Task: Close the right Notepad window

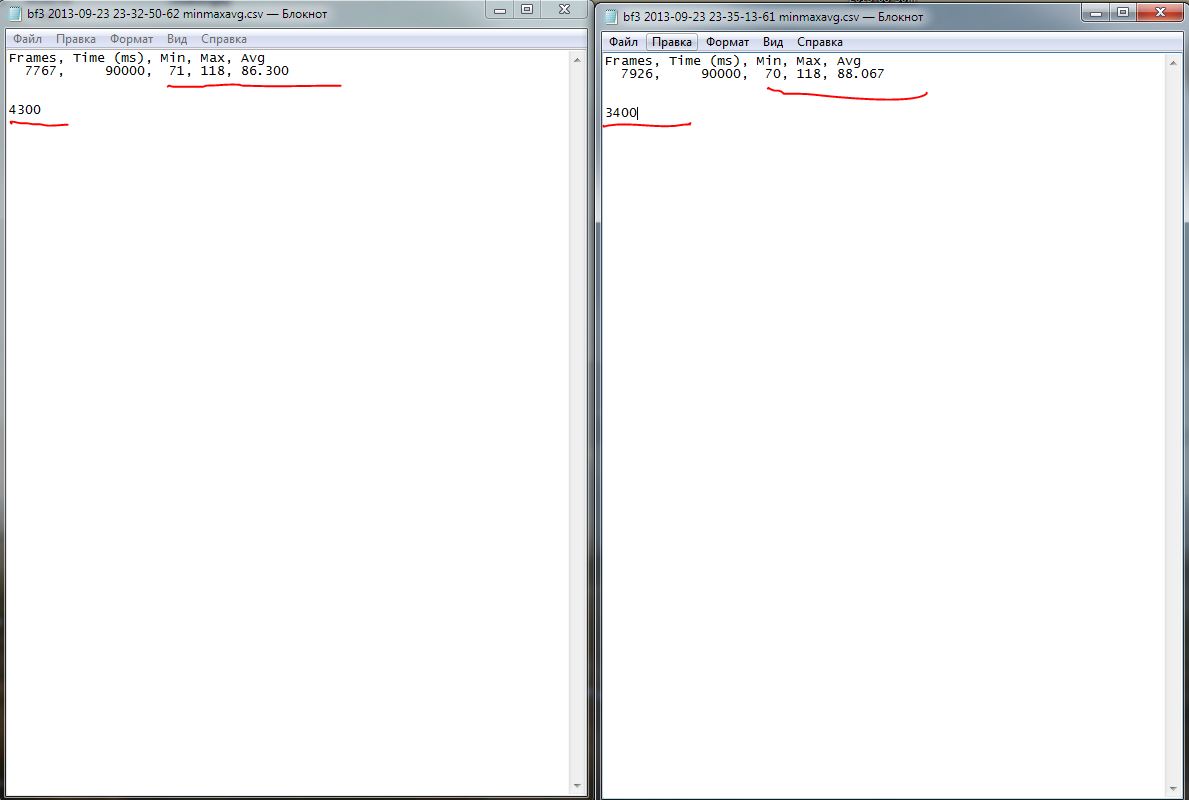Action: pos(1161,12)
